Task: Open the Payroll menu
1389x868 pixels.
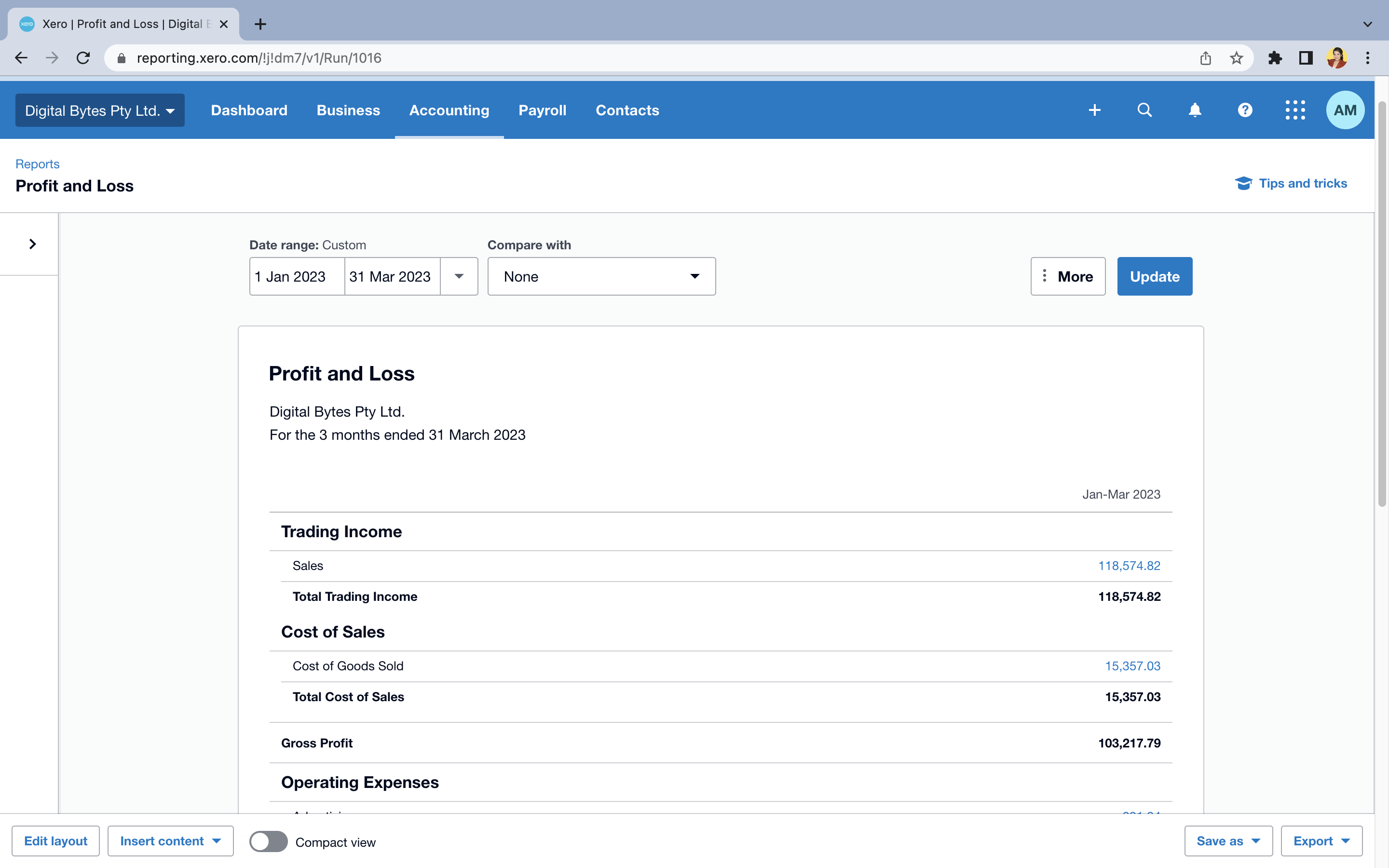Action: pos(542,110)
